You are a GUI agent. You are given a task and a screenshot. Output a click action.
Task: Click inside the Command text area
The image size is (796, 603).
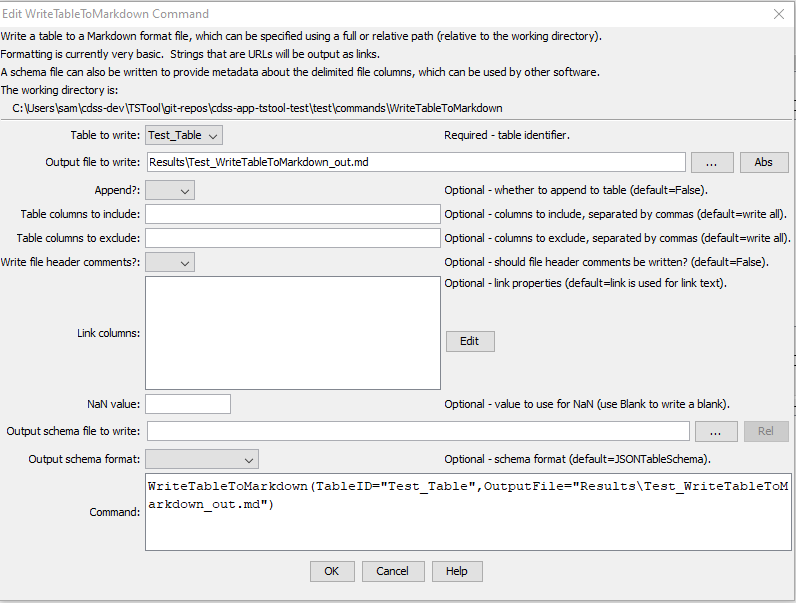pyautogui.click(x=468, y=512)
